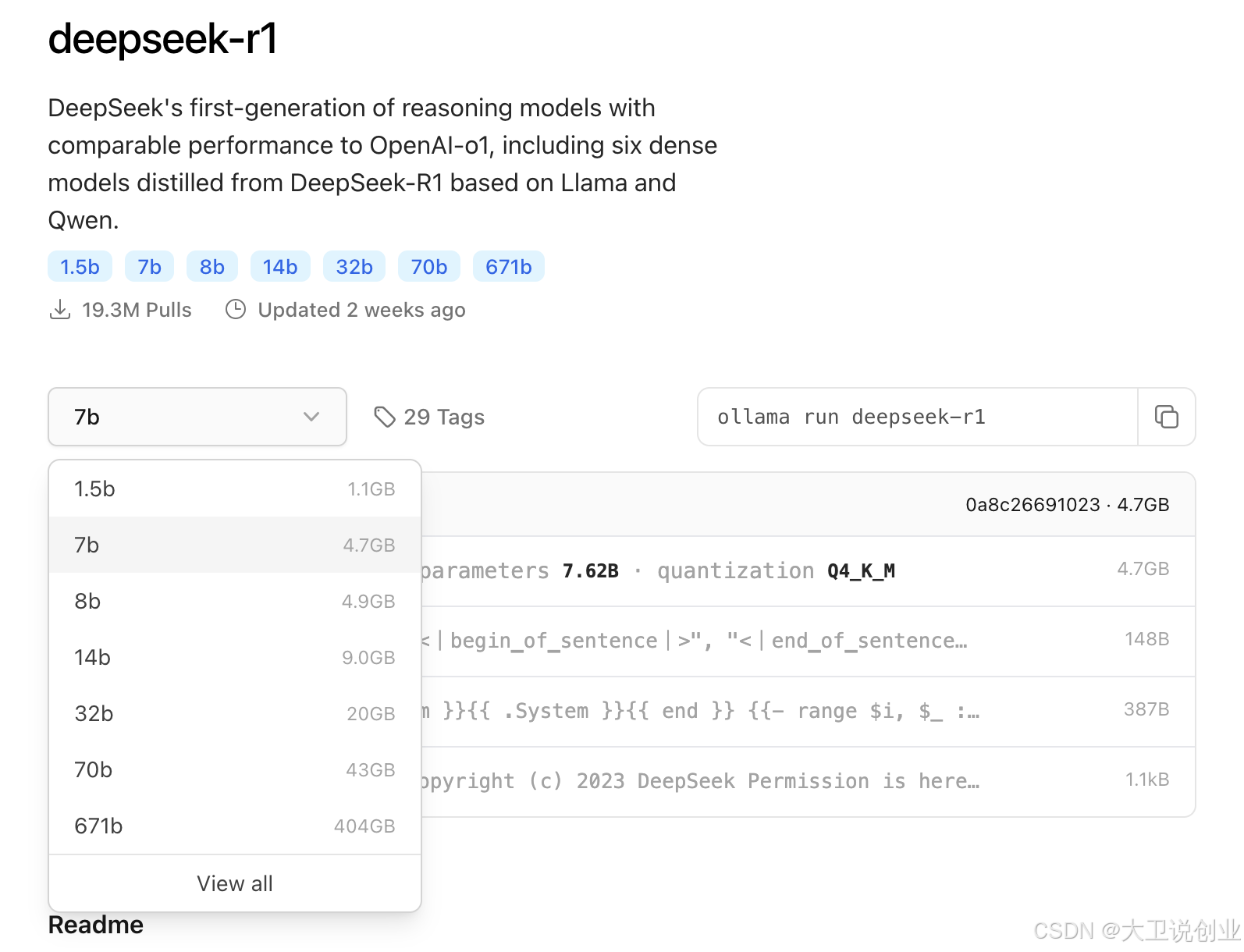Expand the 7b model size selector
The image size is (1244, 952).
[197, 417]
